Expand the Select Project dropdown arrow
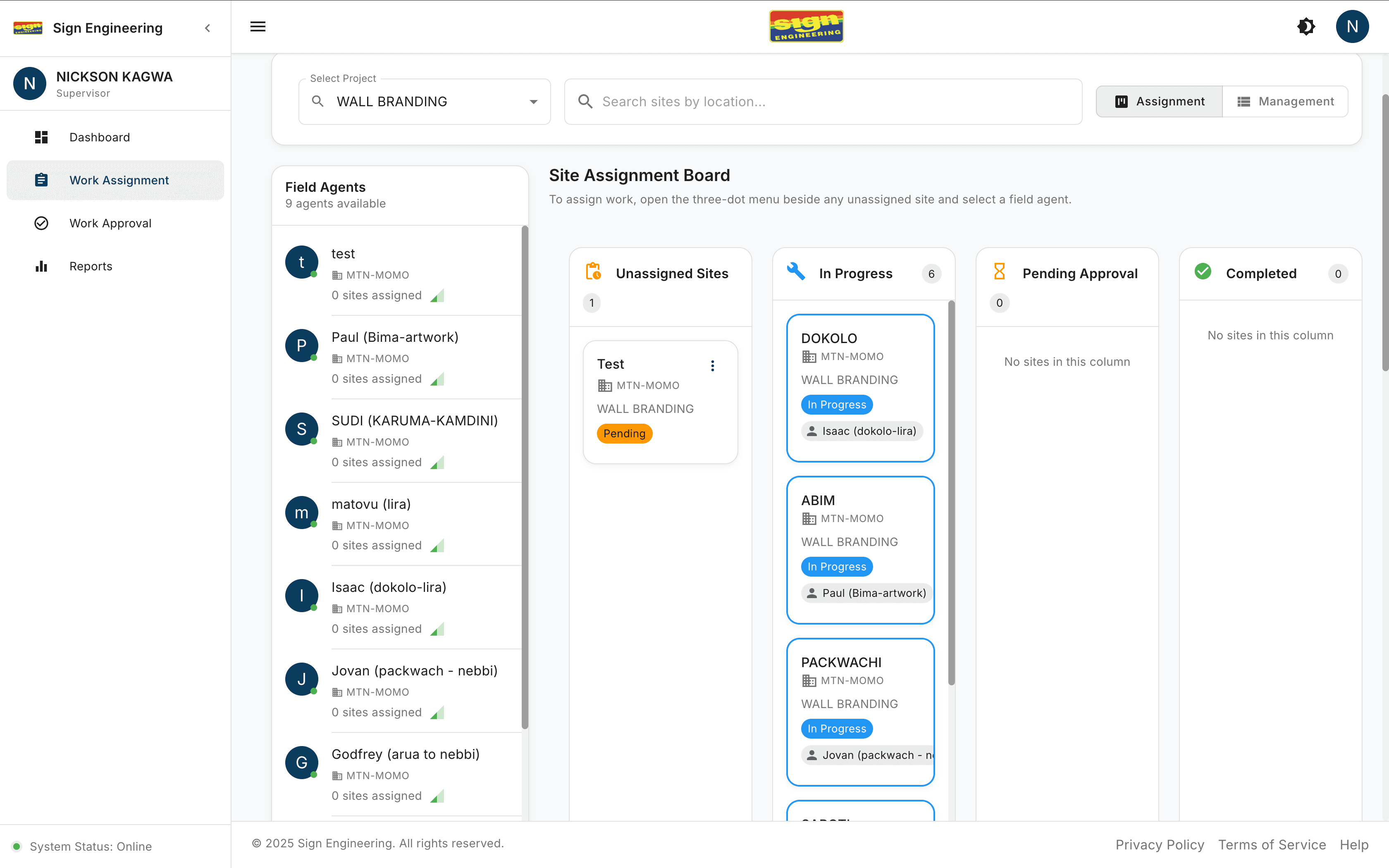The width and height of the screenshot is (1389, 868). [x=533, y=102]
